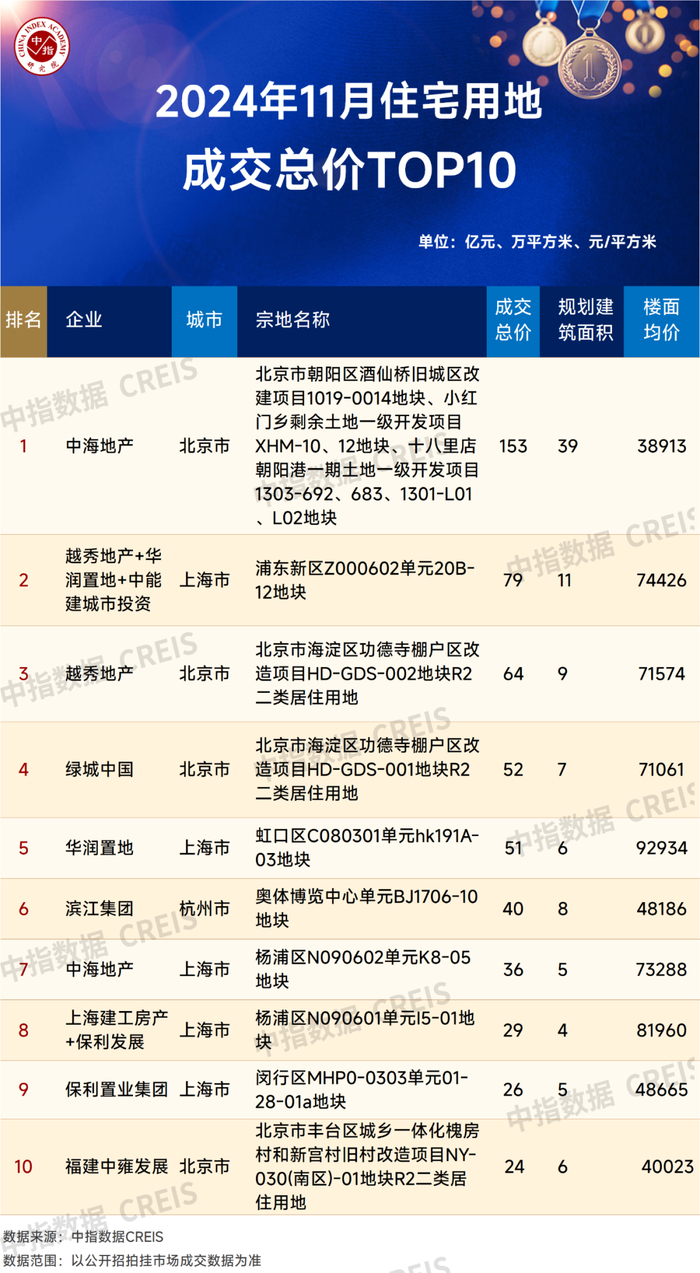
Task: Click total price value '51'
Action: click(513, 848)
